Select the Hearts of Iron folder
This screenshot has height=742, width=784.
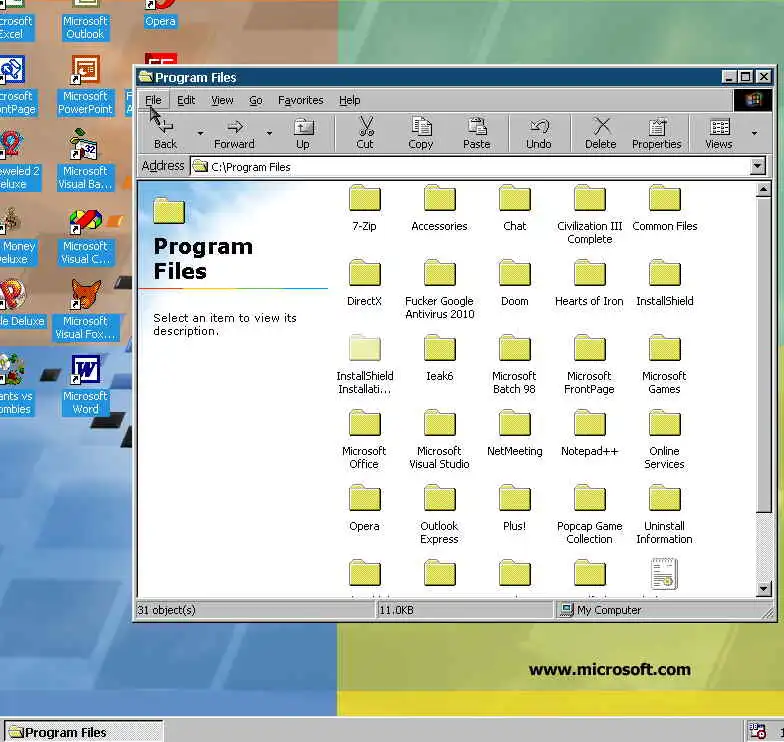coord(590,283)
